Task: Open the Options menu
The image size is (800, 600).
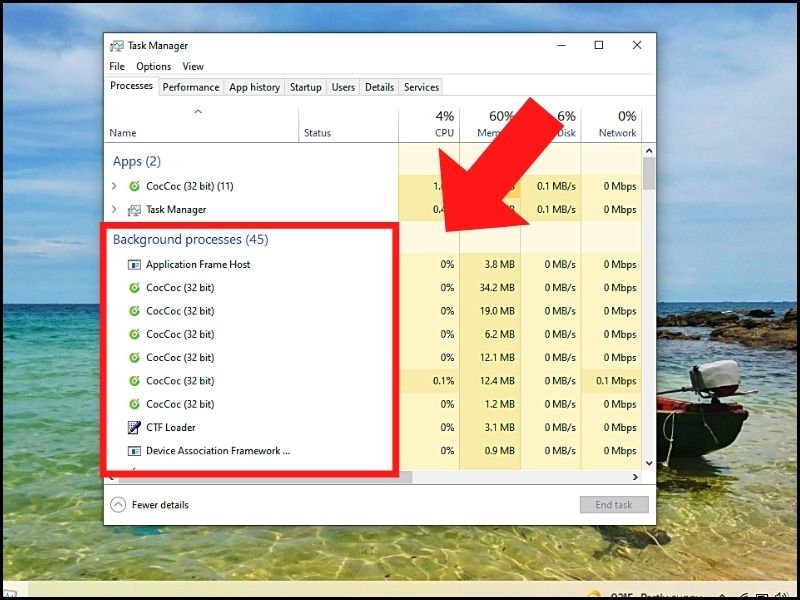Action: pyautogui.click(x=154, y=66)
